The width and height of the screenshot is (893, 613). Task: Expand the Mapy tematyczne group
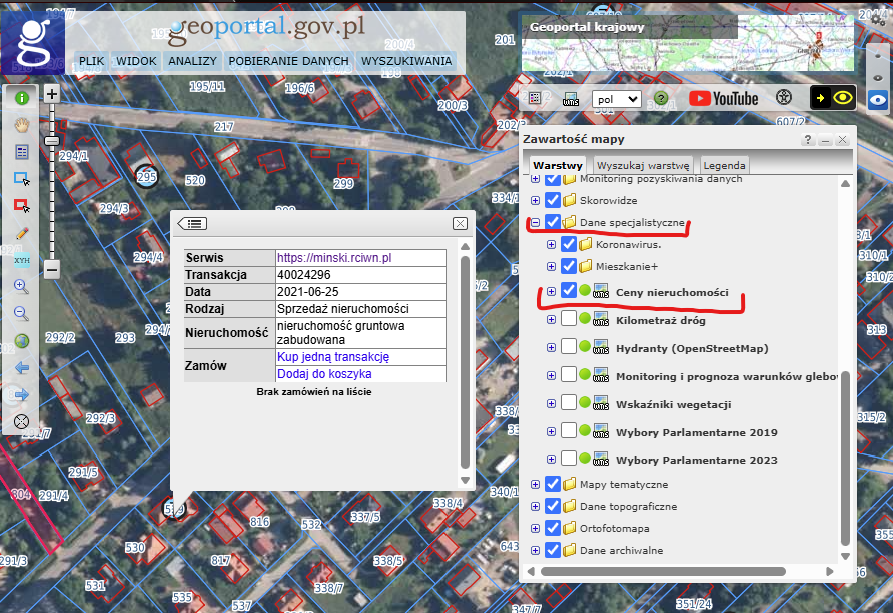(535, 485)
